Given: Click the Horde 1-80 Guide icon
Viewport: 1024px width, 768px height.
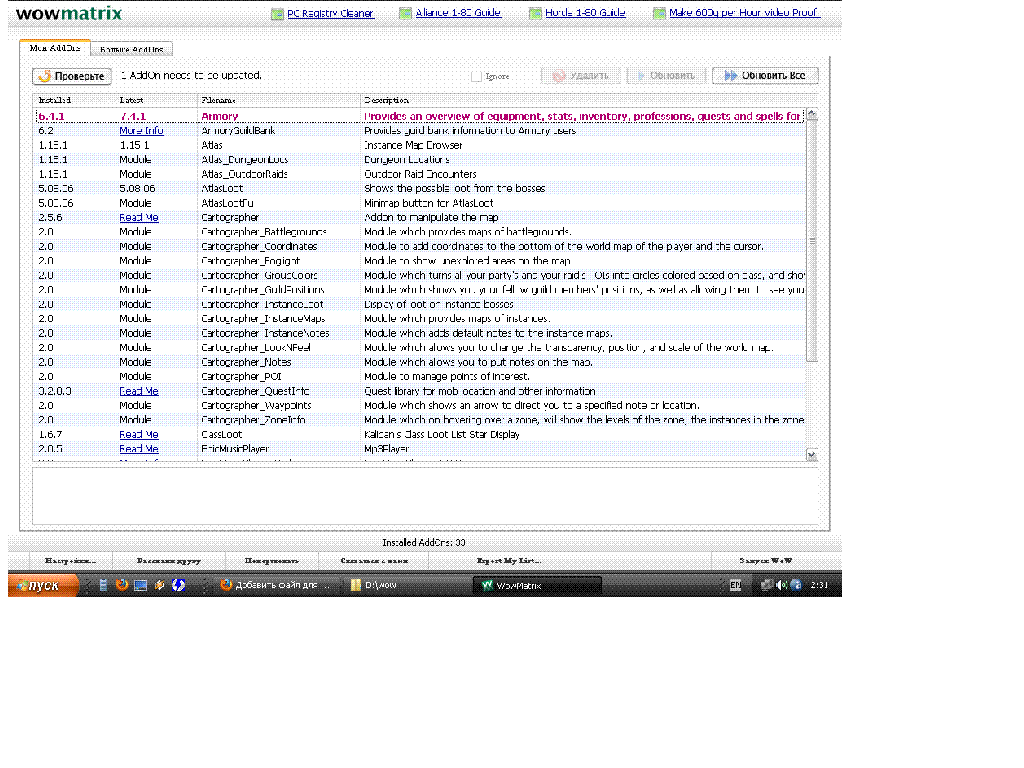Looking at the screenshot, I should (536, 13).
